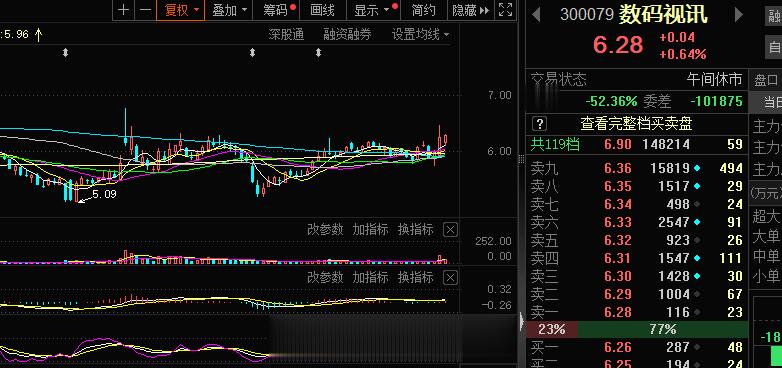
Task: Click the current price 6.28
Action: [618, 45]
